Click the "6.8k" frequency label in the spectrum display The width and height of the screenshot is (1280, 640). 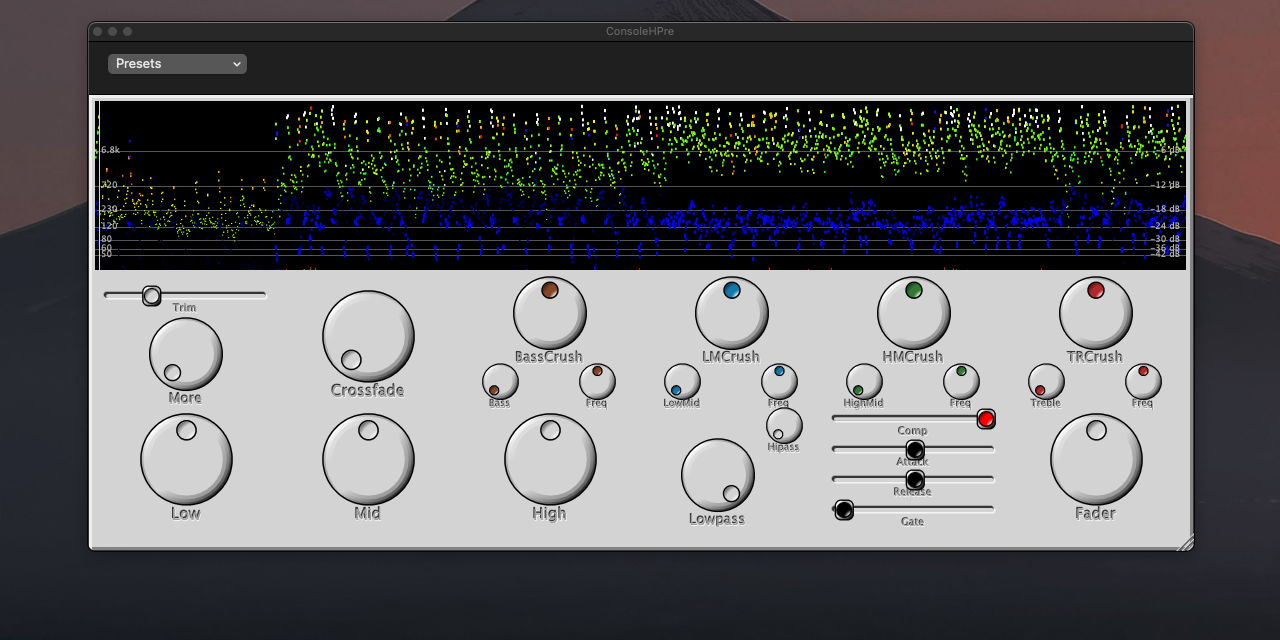110,150
